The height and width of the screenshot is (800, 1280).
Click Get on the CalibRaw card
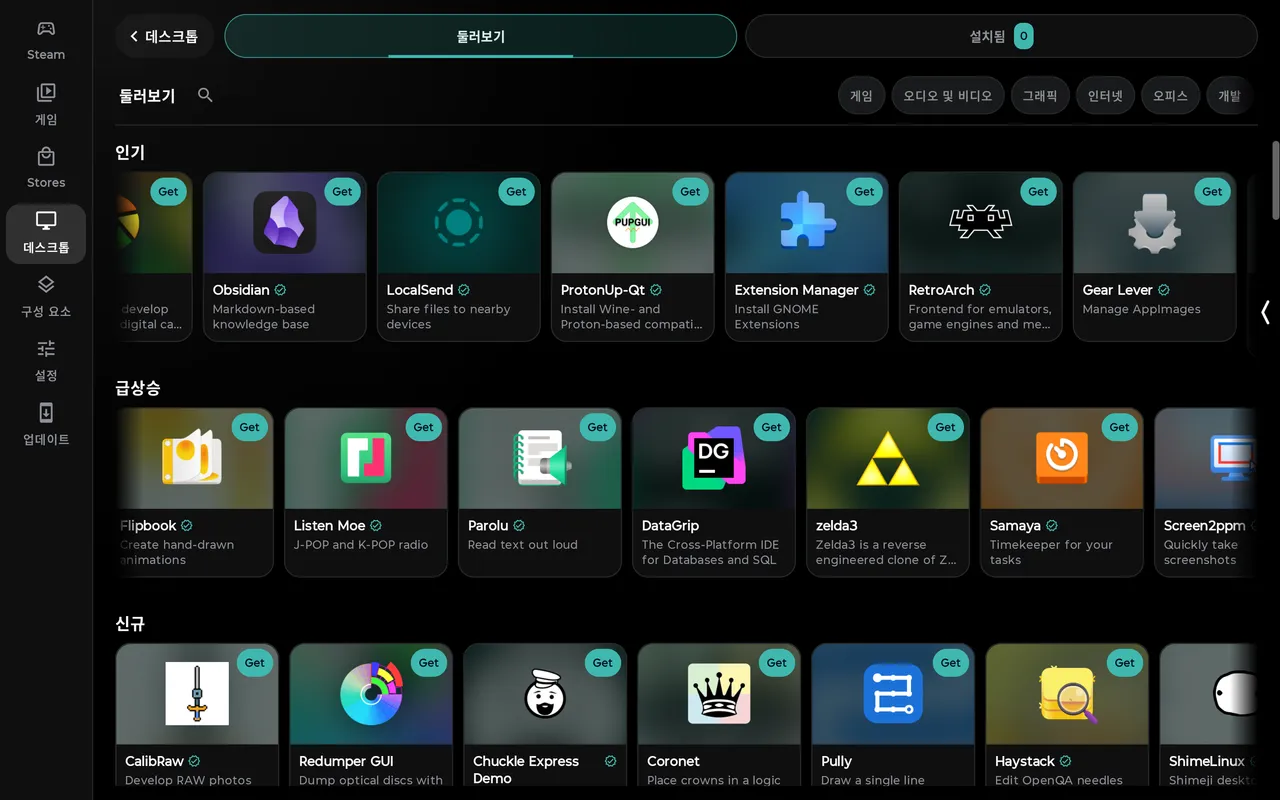[x=255, y=662]
